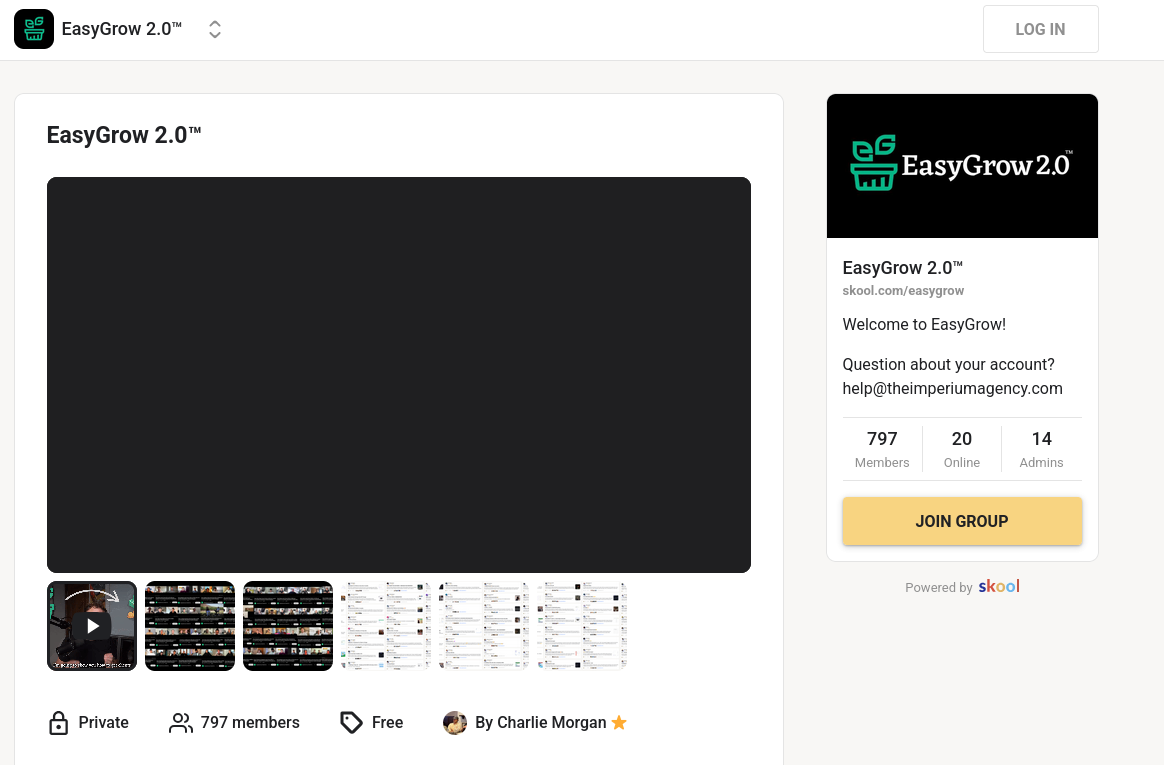
Task: Select the third gallery thumbnail with dark grid
Action: (x=288, y=626)
